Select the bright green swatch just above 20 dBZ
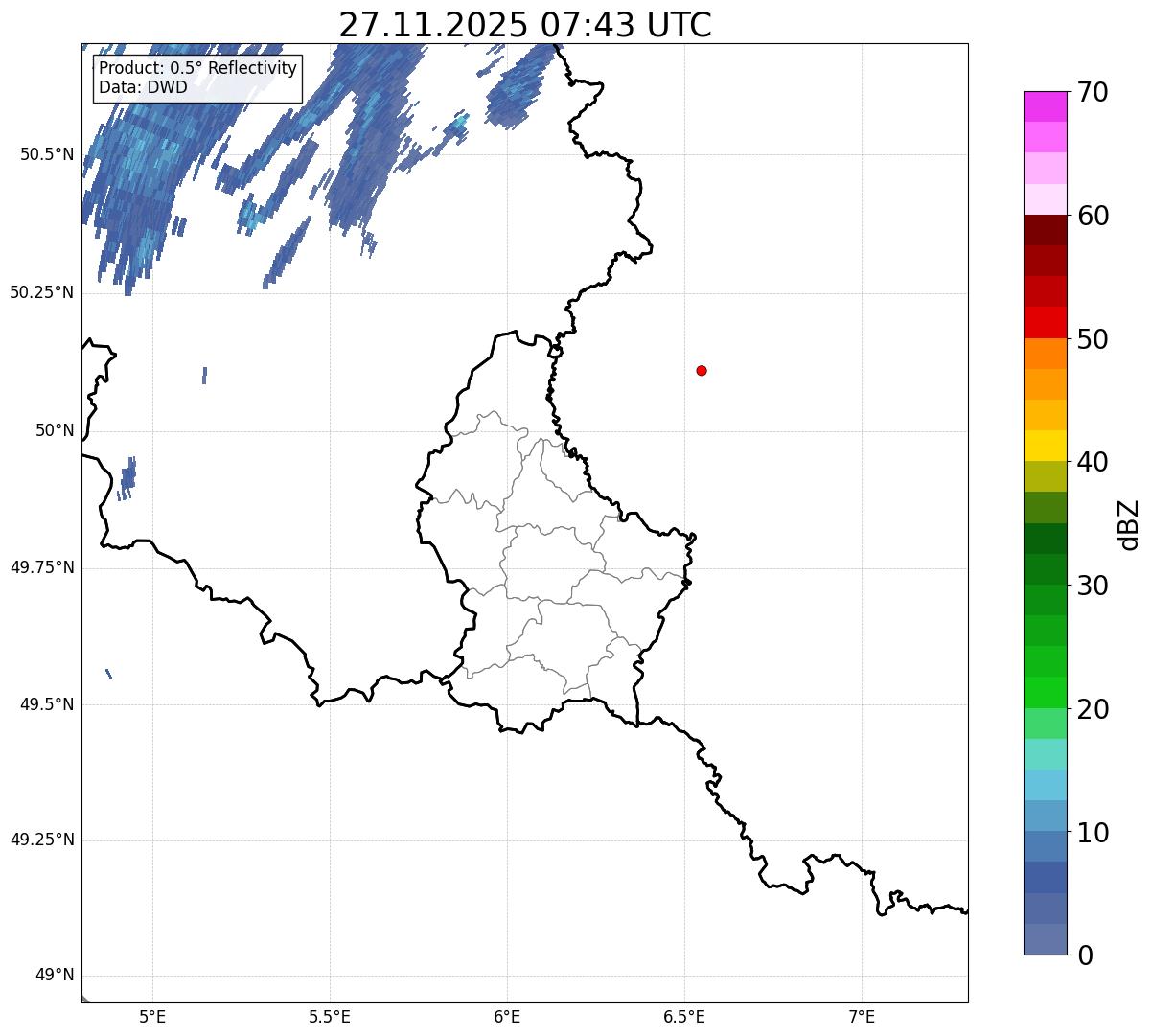This screenshot has width=1152, height=1036. pos(1046,693)
